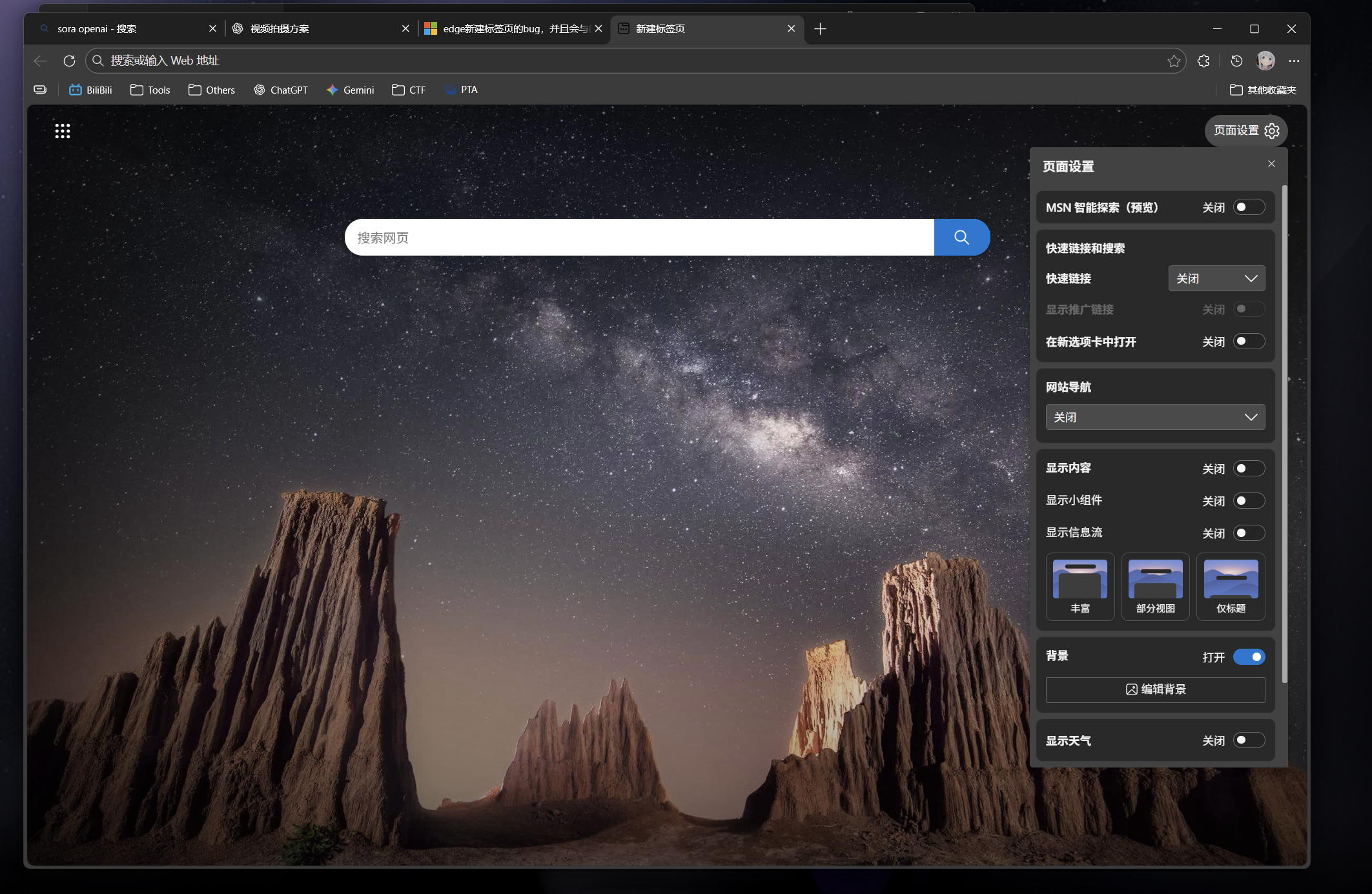
Task: Click the 编辑背景 button
Action: click(1155, 689)
